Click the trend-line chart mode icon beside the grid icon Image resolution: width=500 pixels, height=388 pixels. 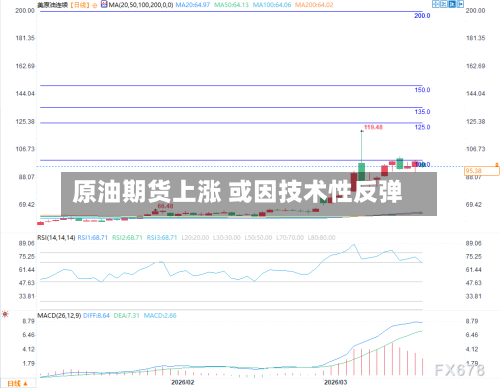click(x=444, y=4)
